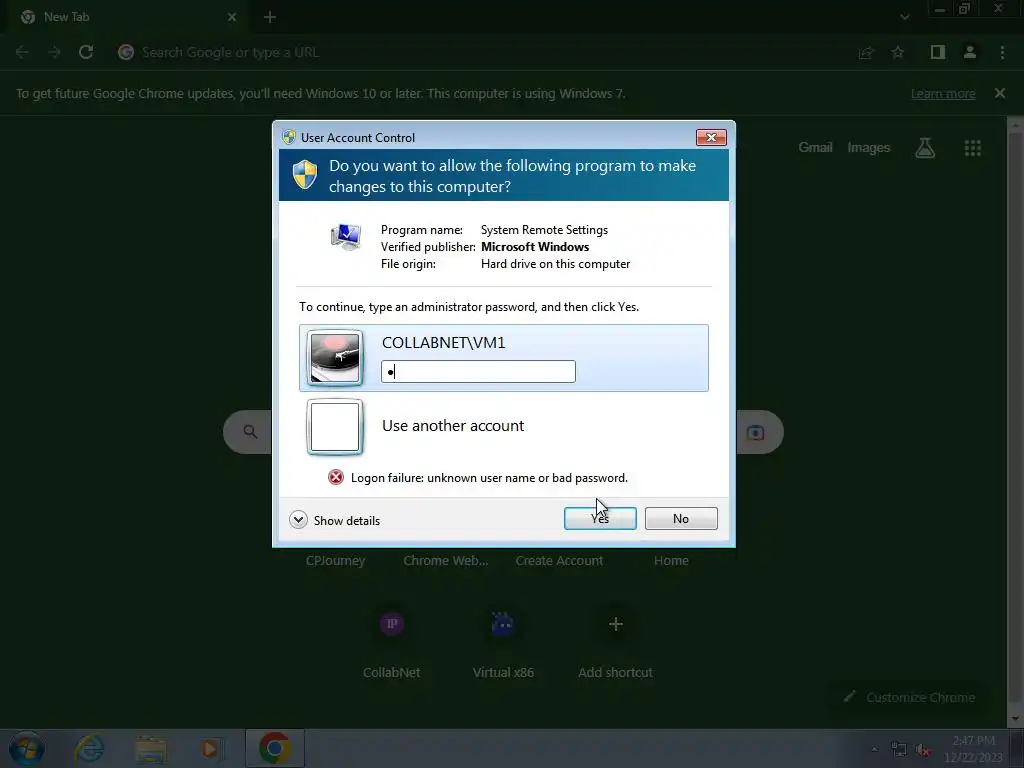Screen dimensions: 1024x768
Task: Click Chrome back navigation arrow
Action: coord(22,52)
